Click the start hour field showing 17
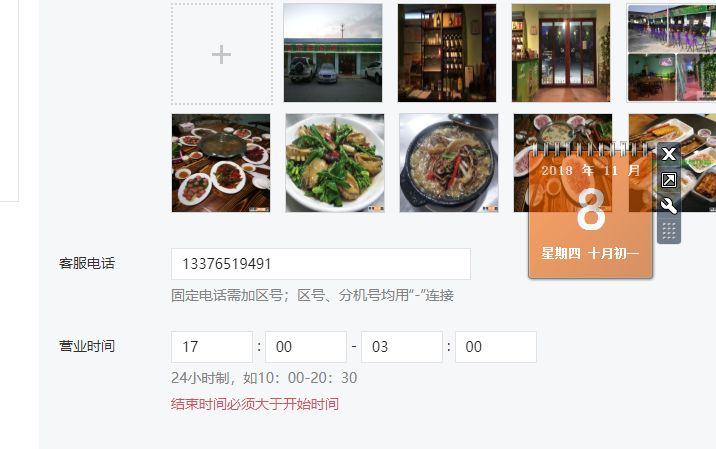This screenshot has width=716, height=449. pos(212,347)
